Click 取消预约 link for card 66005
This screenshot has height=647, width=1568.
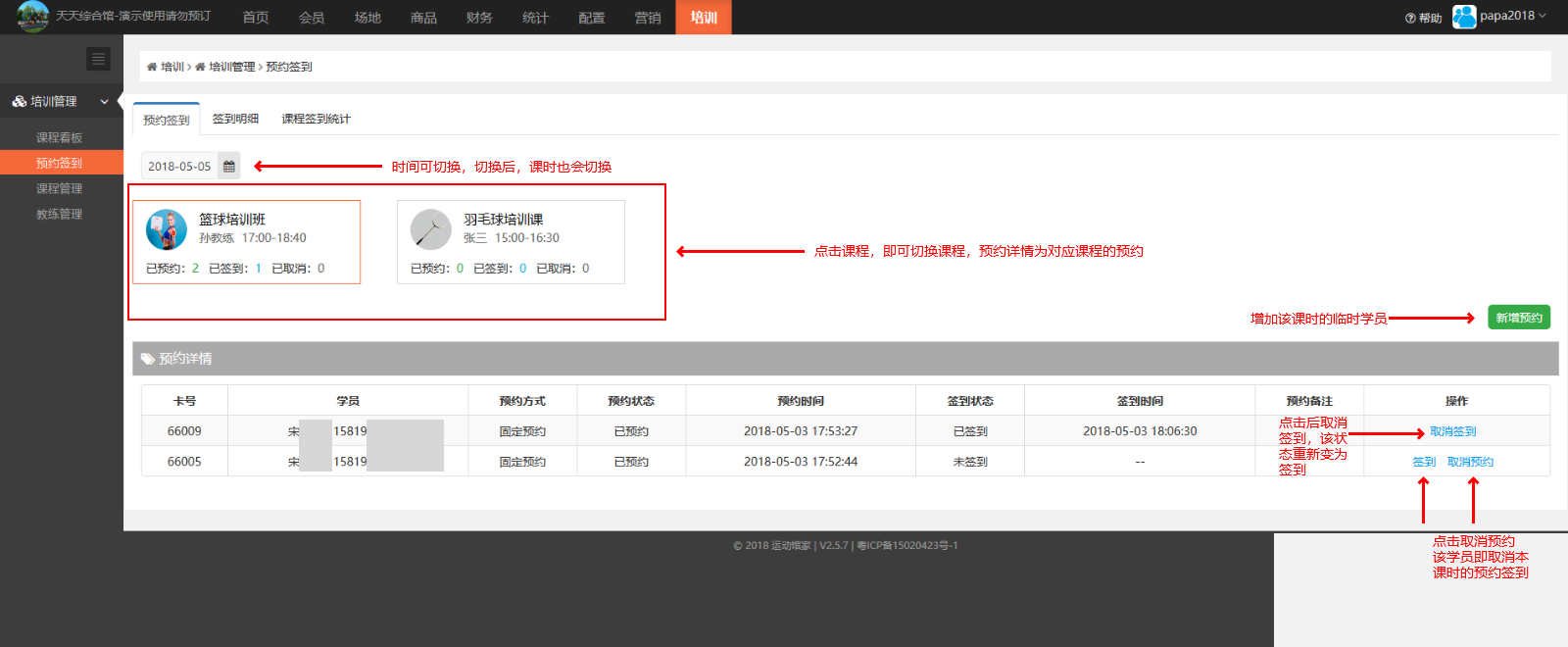click(1470, 462)
